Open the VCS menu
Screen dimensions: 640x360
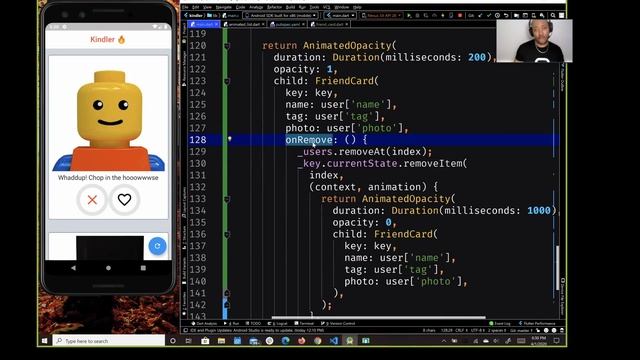point(327,7)
